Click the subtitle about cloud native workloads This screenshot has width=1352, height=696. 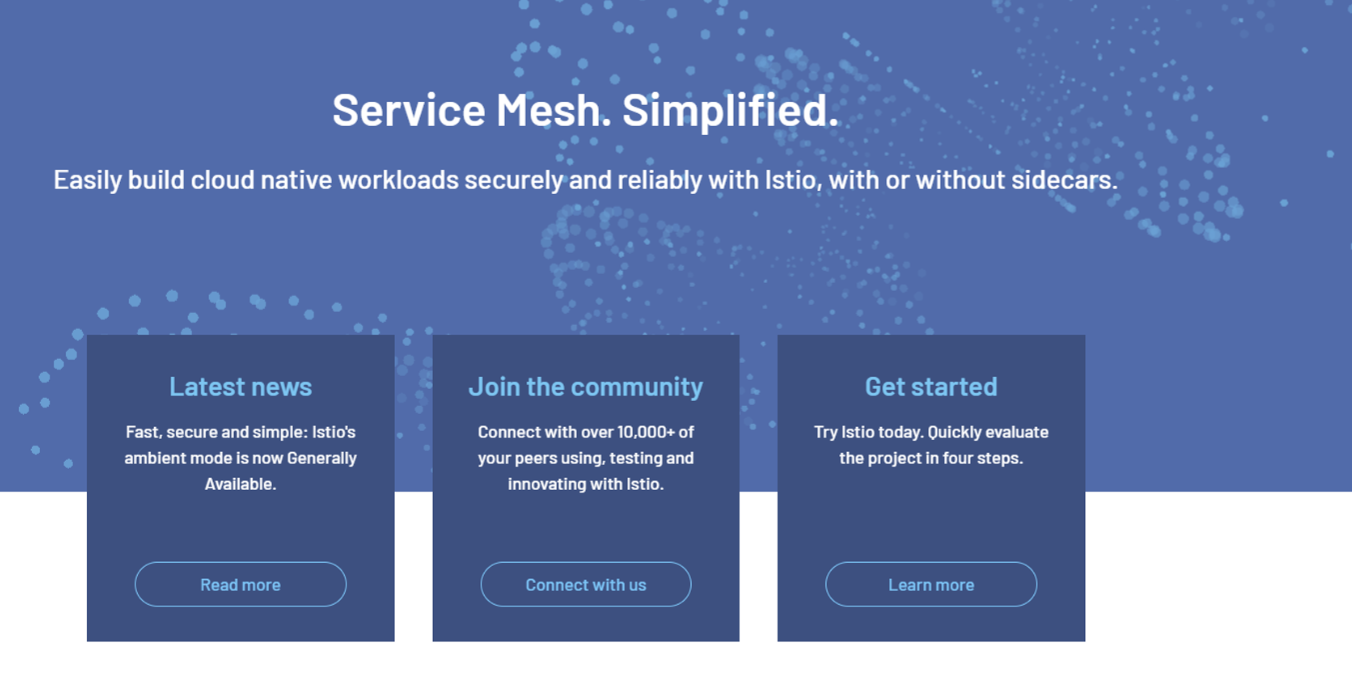585,180
